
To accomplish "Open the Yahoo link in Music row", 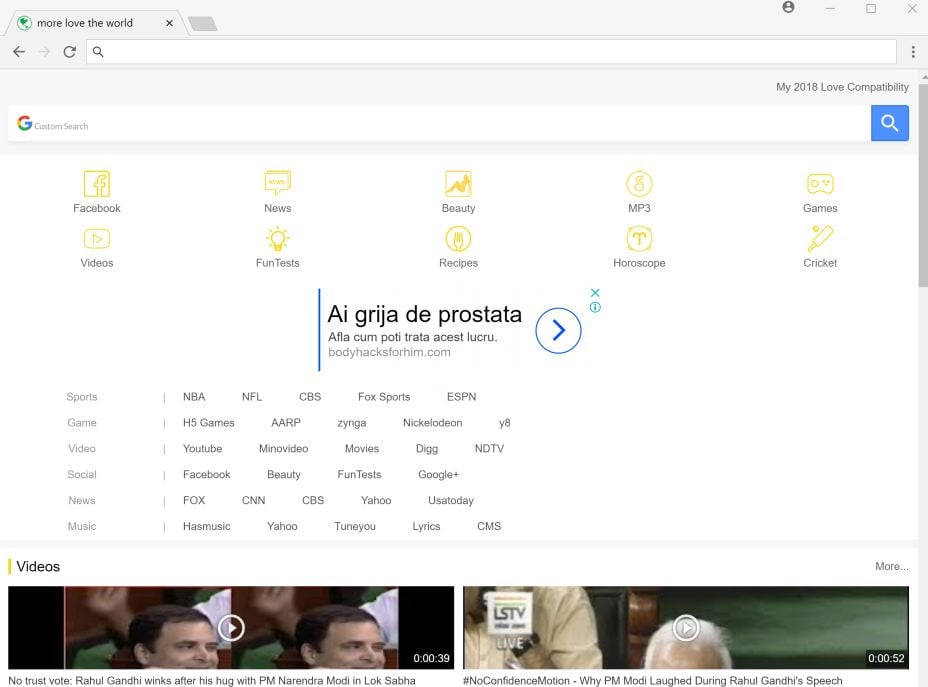I will tap(282, 526).
